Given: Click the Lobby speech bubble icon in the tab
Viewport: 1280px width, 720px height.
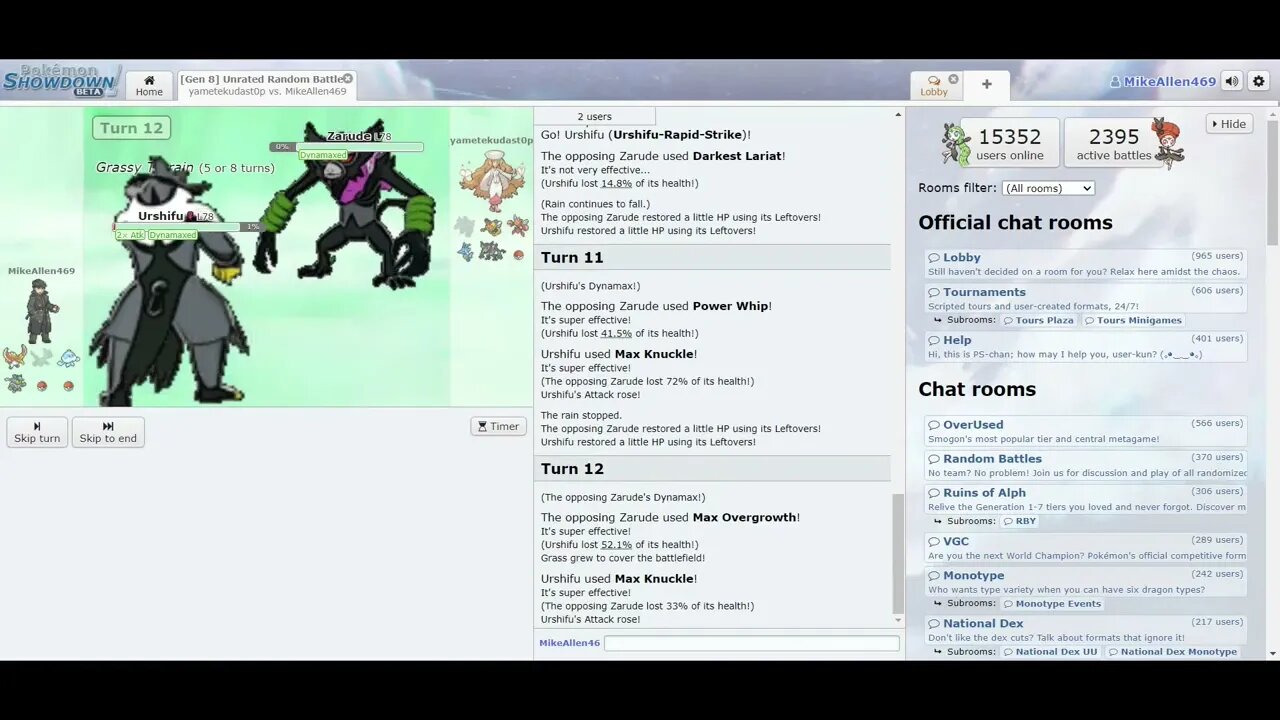Looking at the screenshot, I should pyautogui.click(x=934, y=80).
